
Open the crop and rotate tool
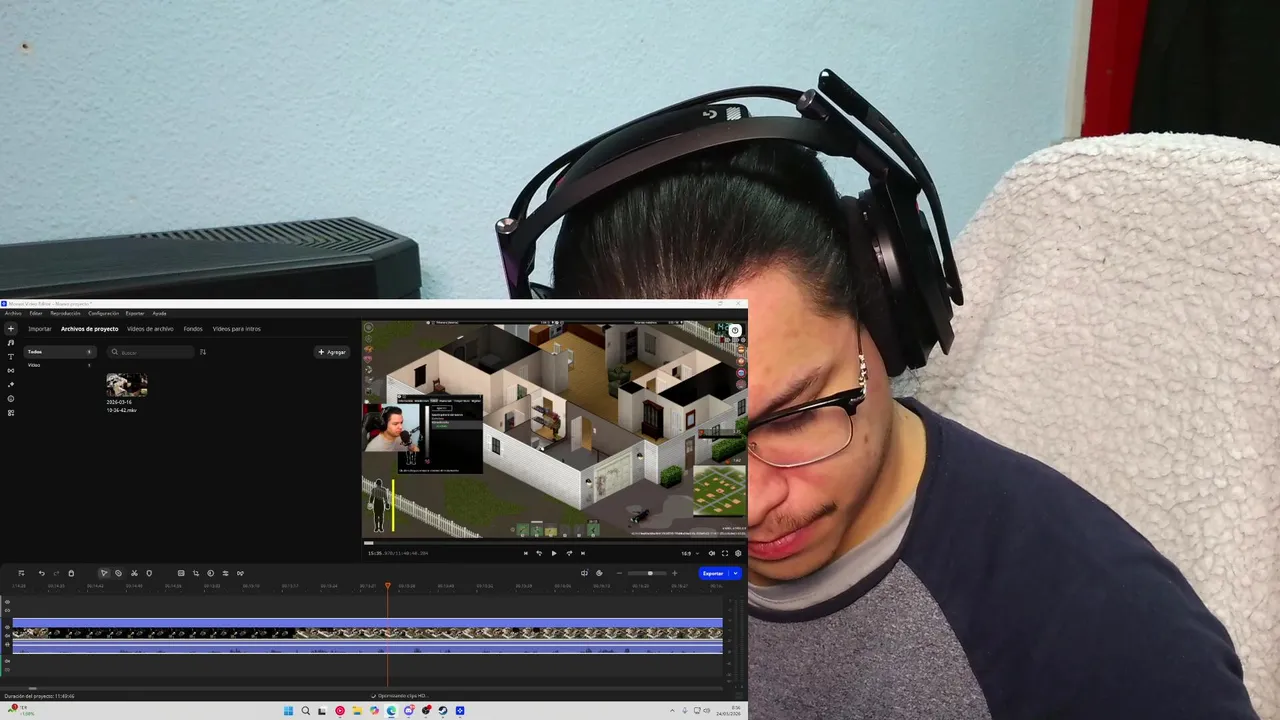pyautogui.click(x=196, y=573)
